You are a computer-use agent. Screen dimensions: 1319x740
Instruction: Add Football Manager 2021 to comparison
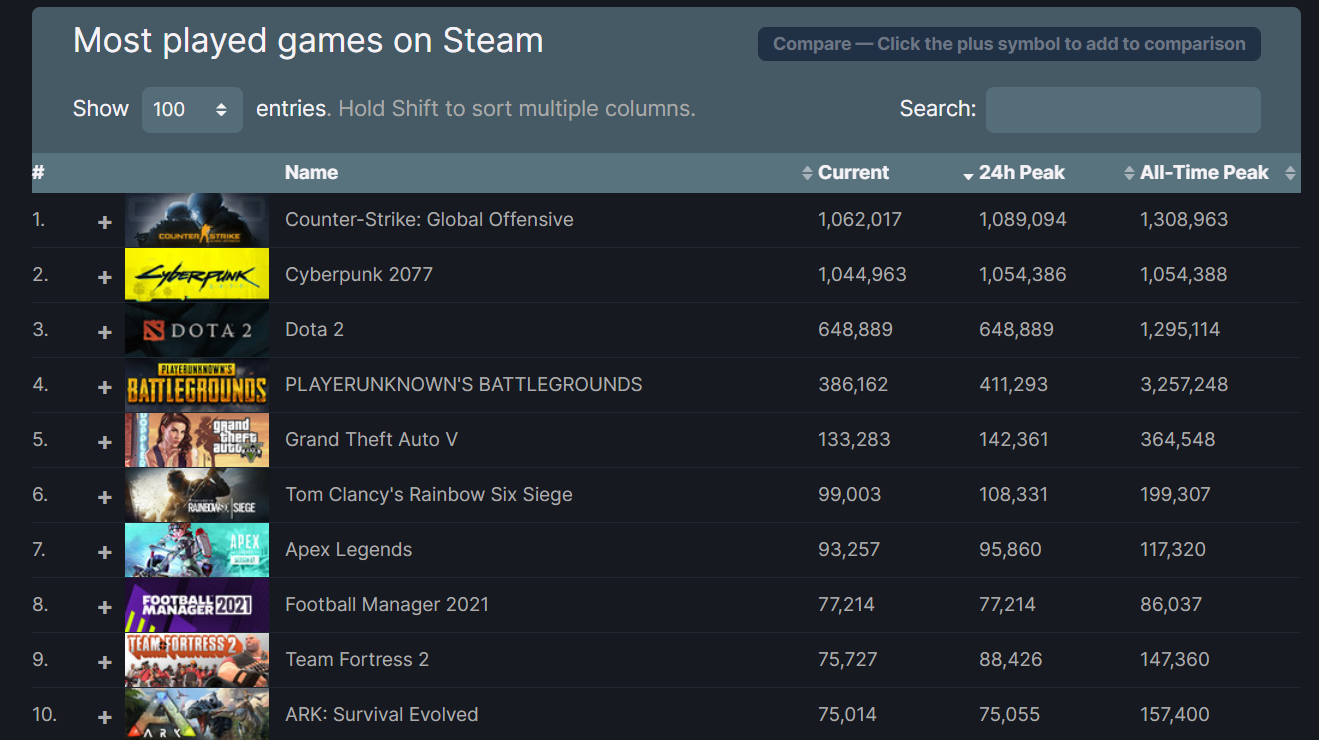pyautogui.click(x=104, y=607)
